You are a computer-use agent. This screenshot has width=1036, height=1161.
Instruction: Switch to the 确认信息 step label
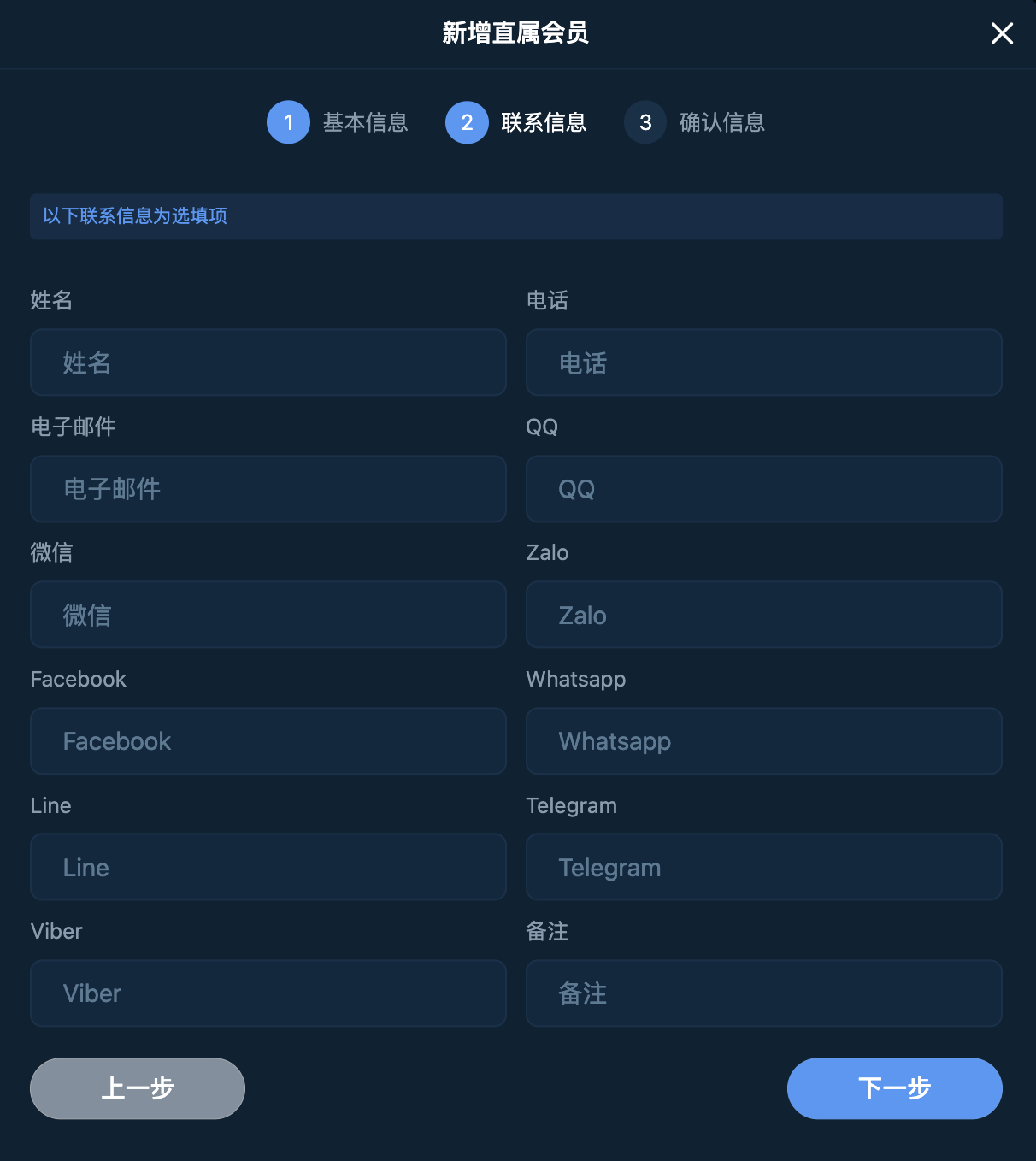pyautogui.click(x=722, y=122)
